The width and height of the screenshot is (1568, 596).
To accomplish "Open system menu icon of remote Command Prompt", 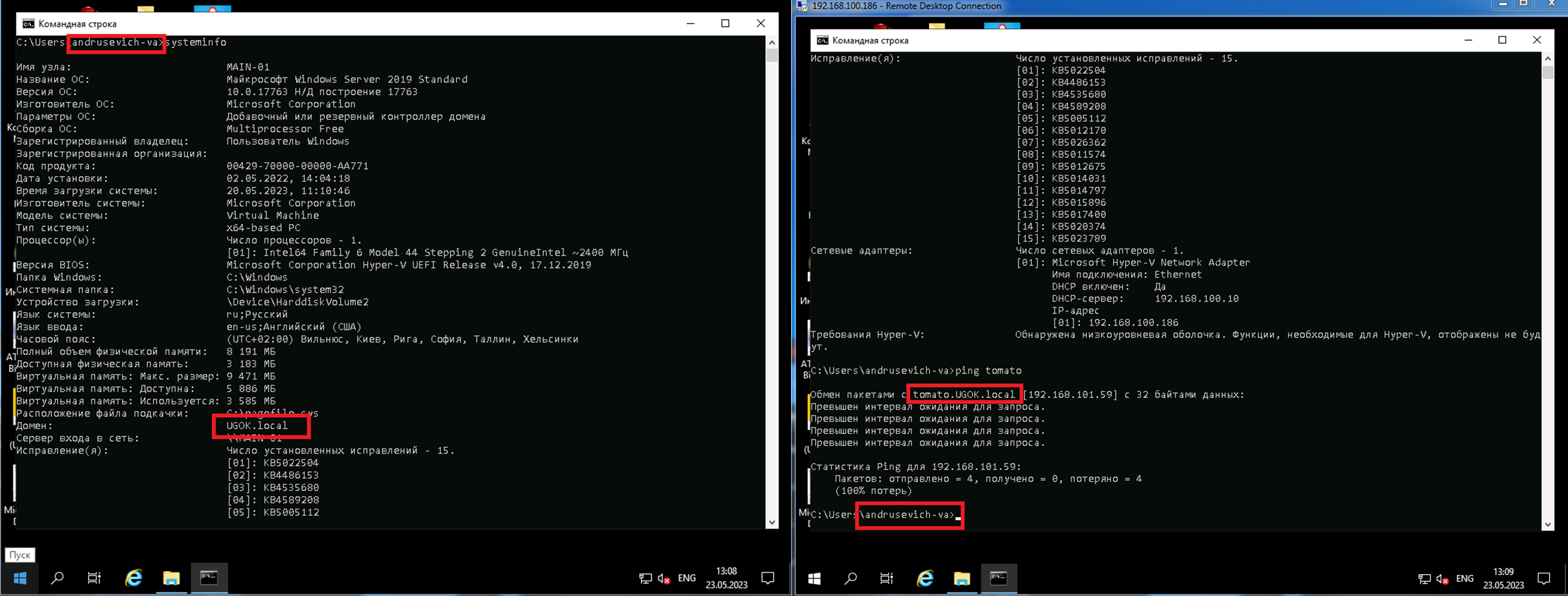I will tap(822, 40).
